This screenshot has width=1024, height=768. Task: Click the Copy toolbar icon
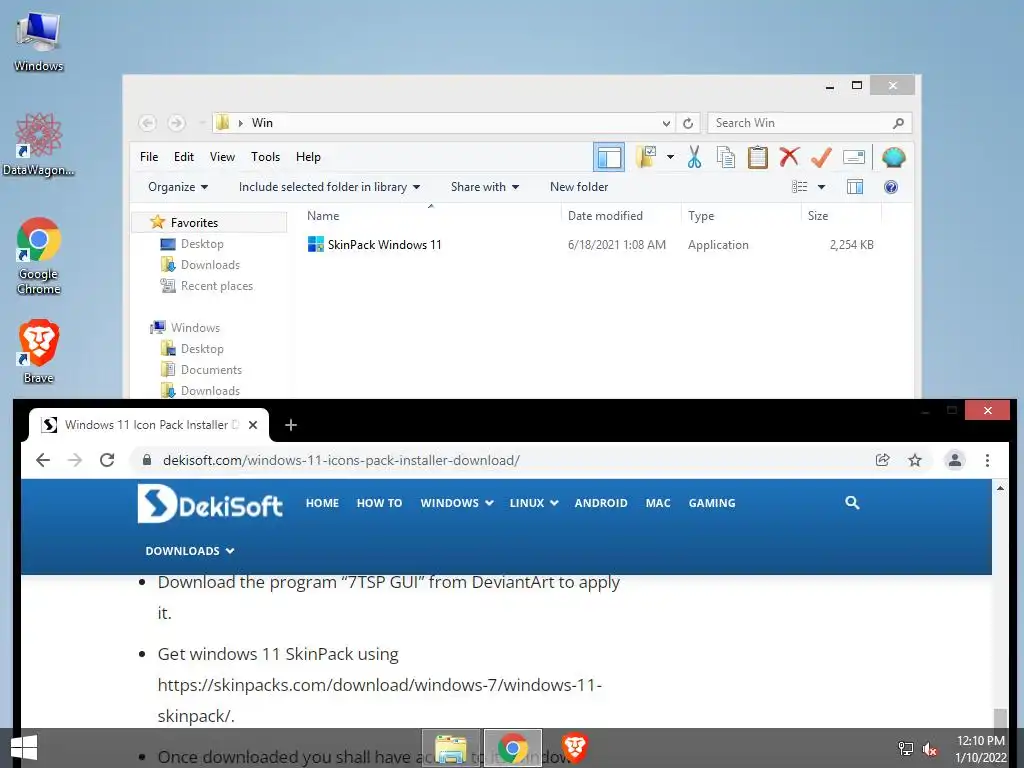pos(726,157)
